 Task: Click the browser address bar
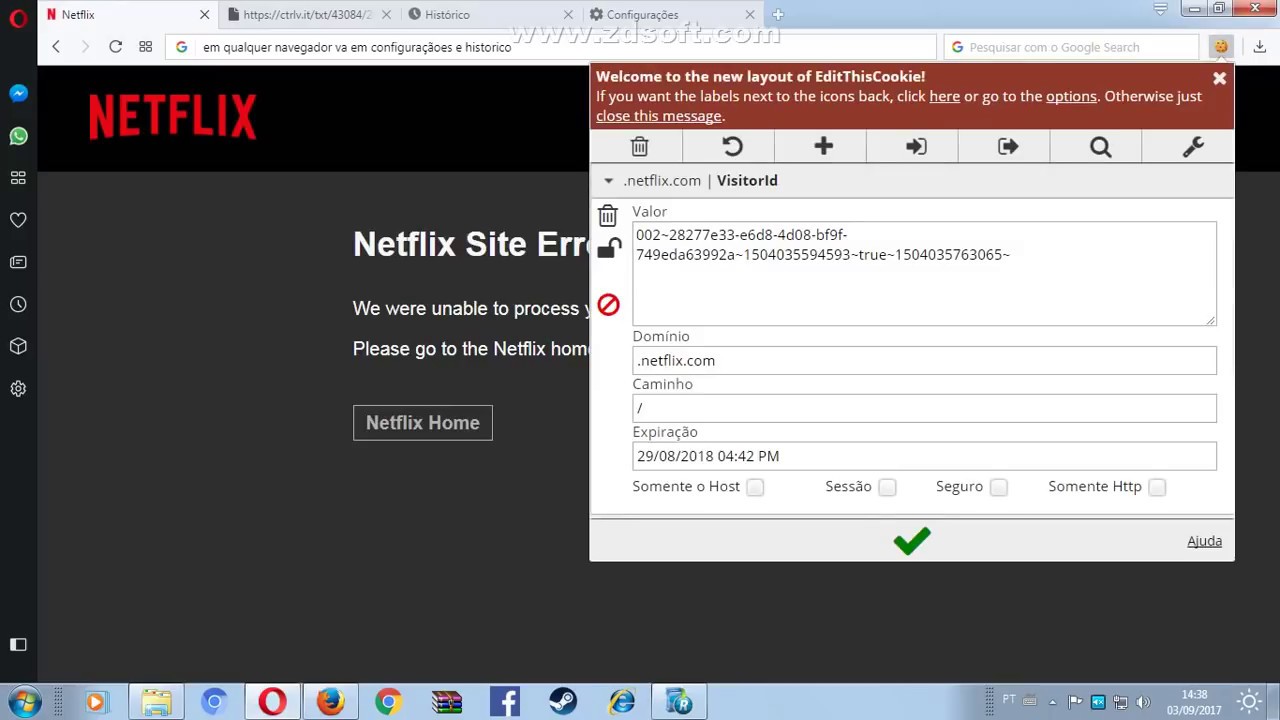click(551, 47)
